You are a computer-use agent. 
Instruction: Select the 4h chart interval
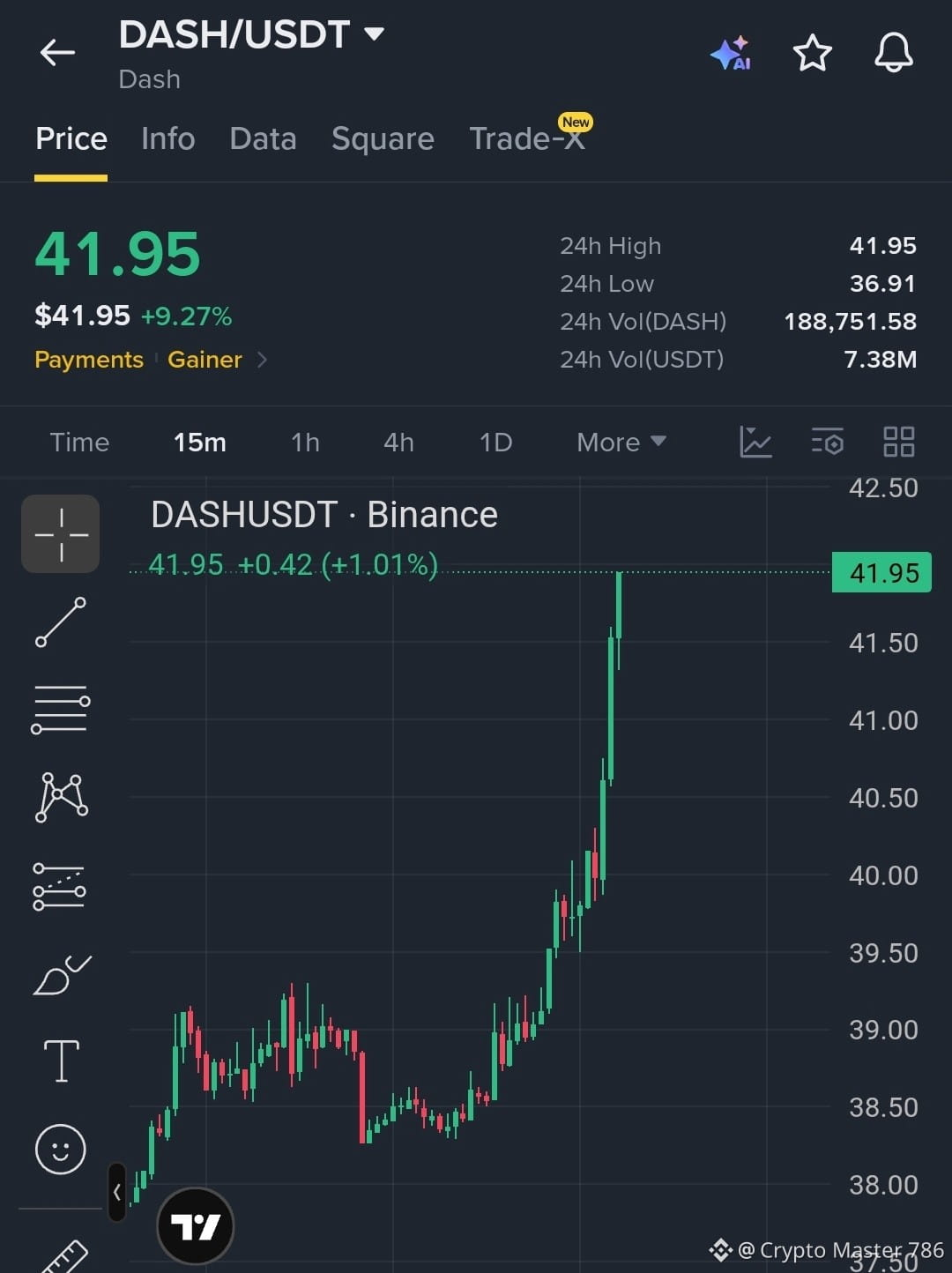pos(398,442)
